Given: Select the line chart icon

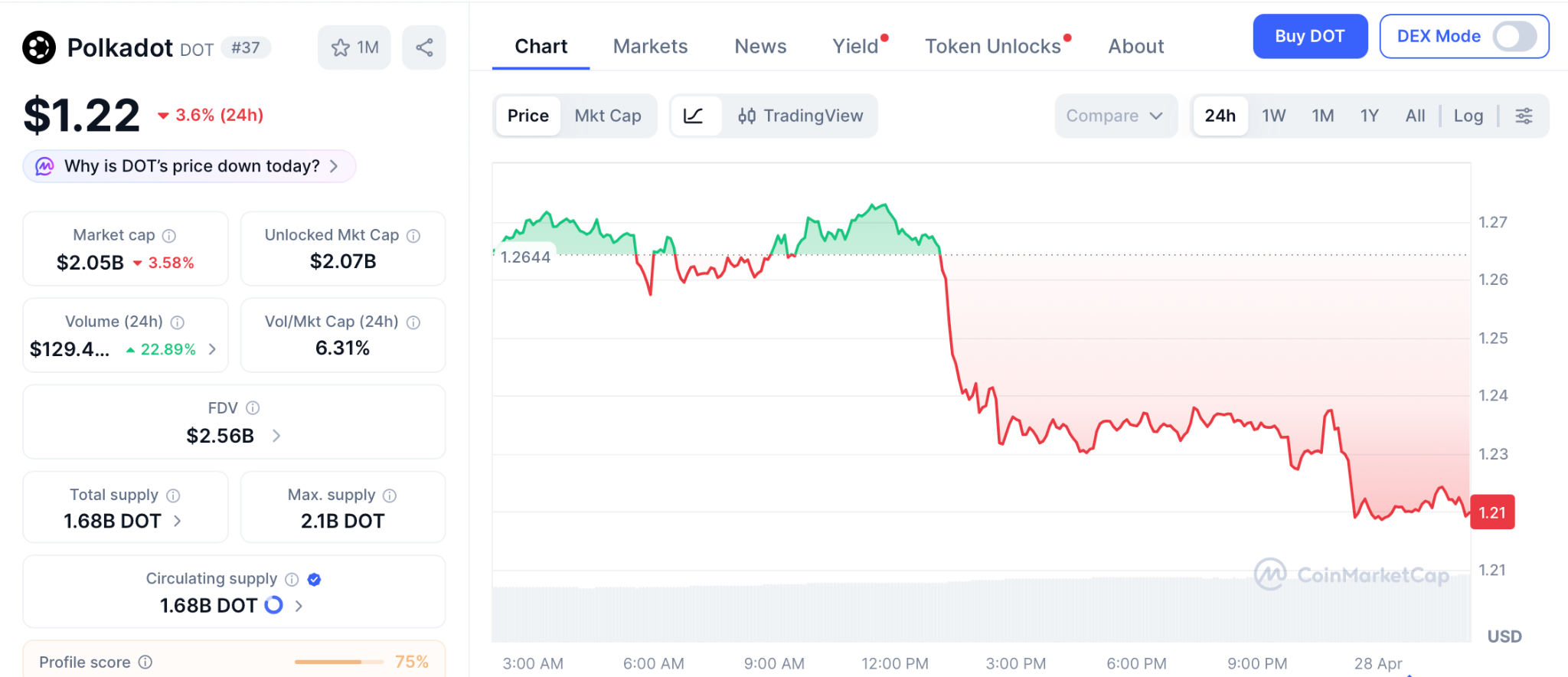Looking at the screenshot, I should [694, 116].
